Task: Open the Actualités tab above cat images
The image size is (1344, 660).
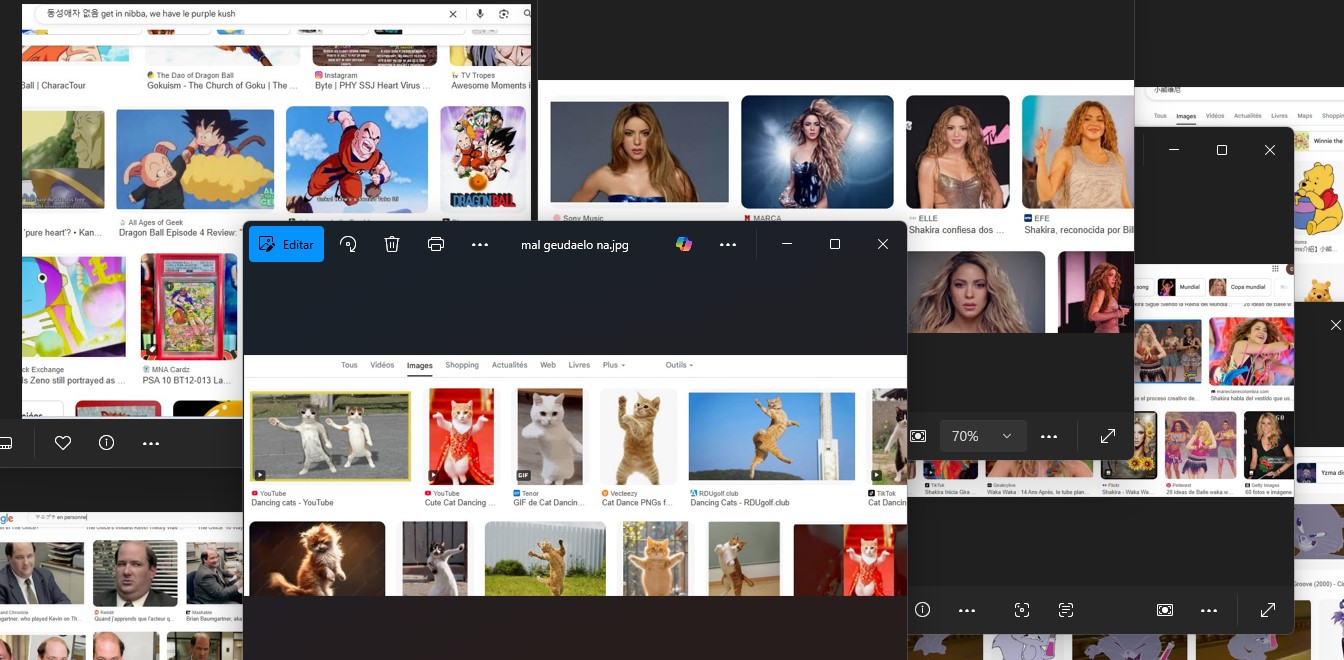Action: 510,365
